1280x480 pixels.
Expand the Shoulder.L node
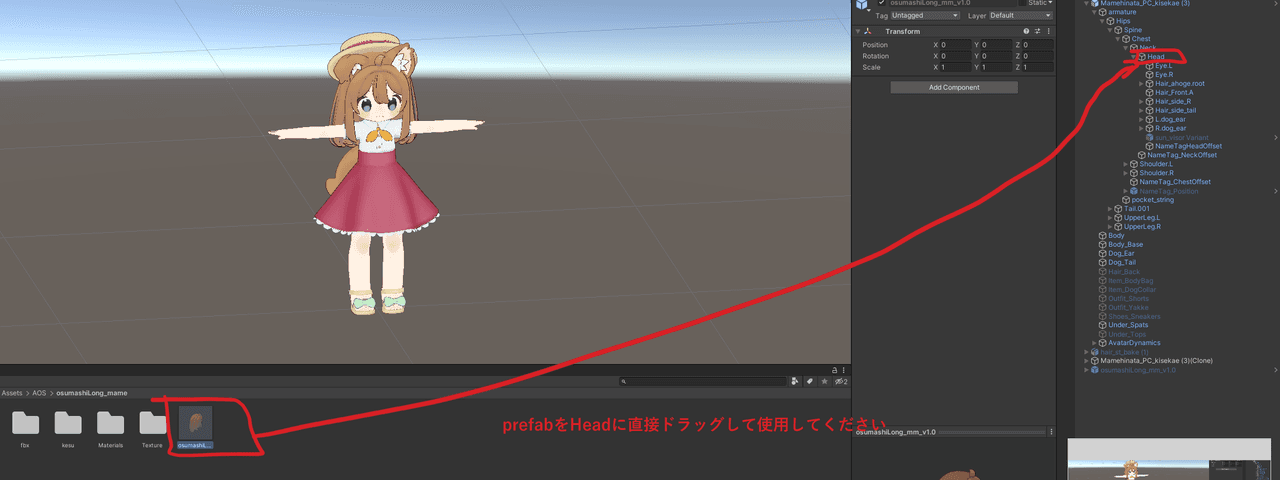click(x=1126, y=164)
